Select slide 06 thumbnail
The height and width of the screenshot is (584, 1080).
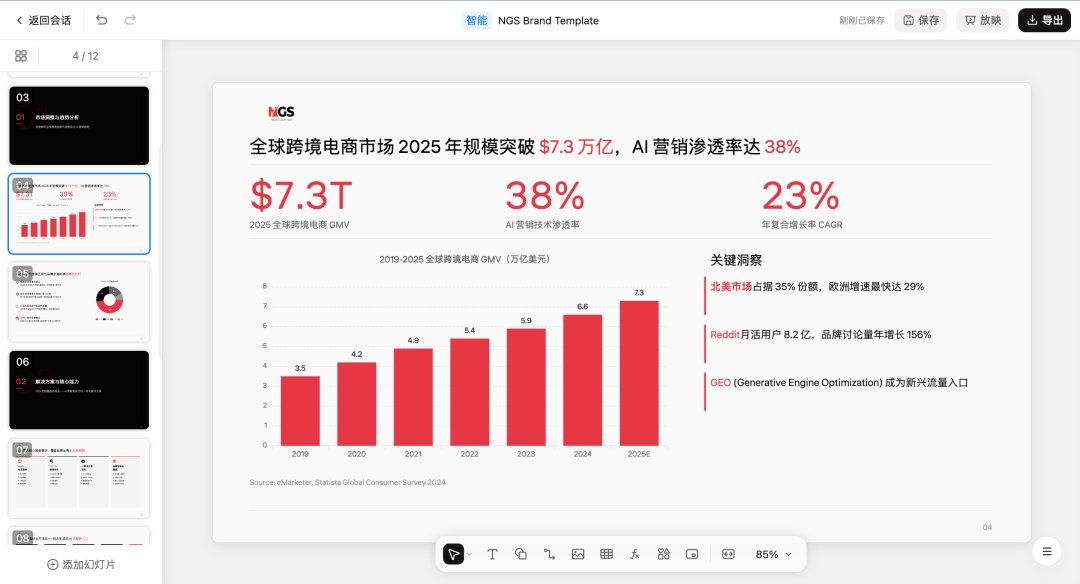point(79,390)
